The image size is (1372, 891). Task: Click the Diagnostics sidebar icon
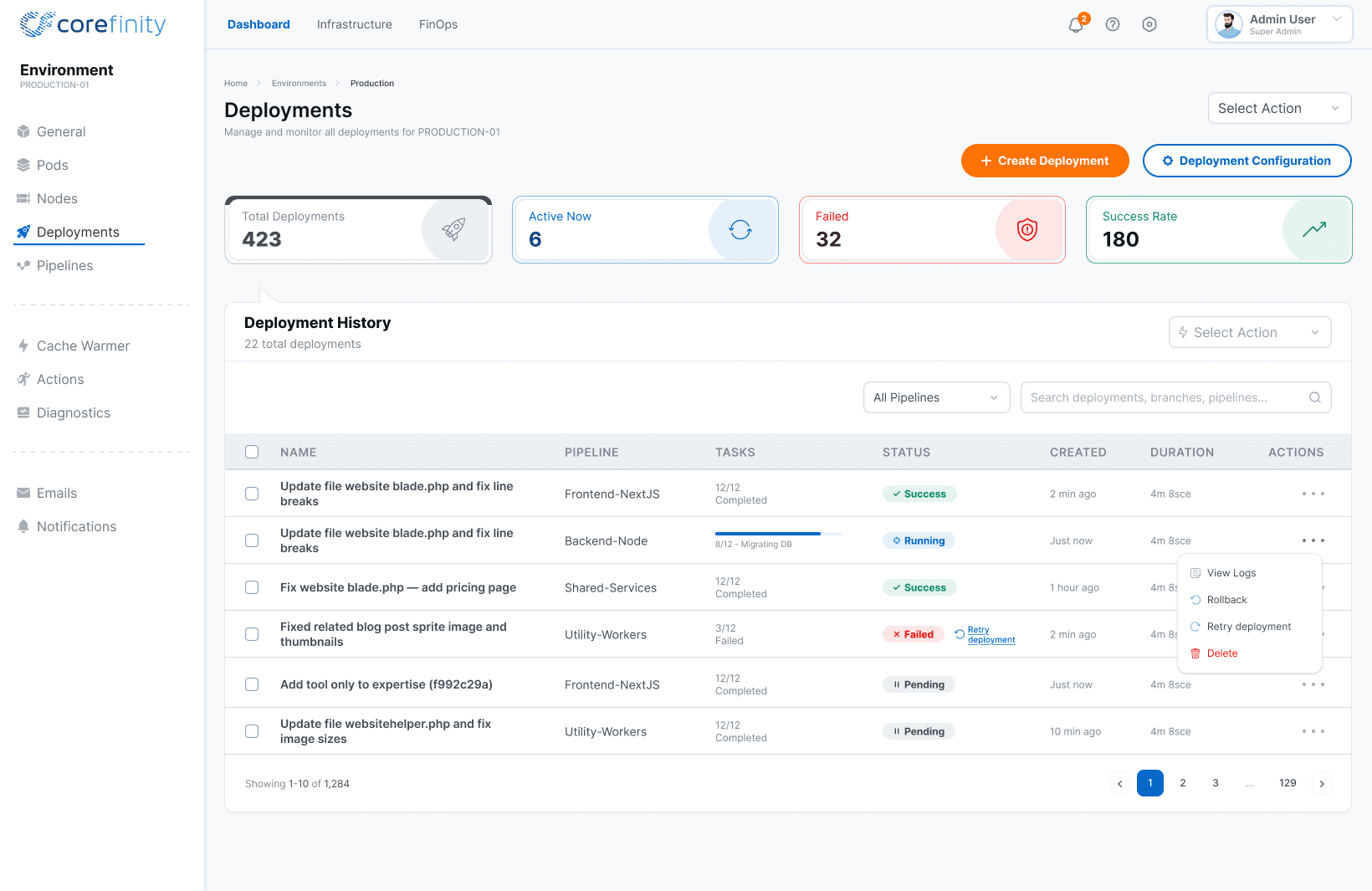click(23, 412)
